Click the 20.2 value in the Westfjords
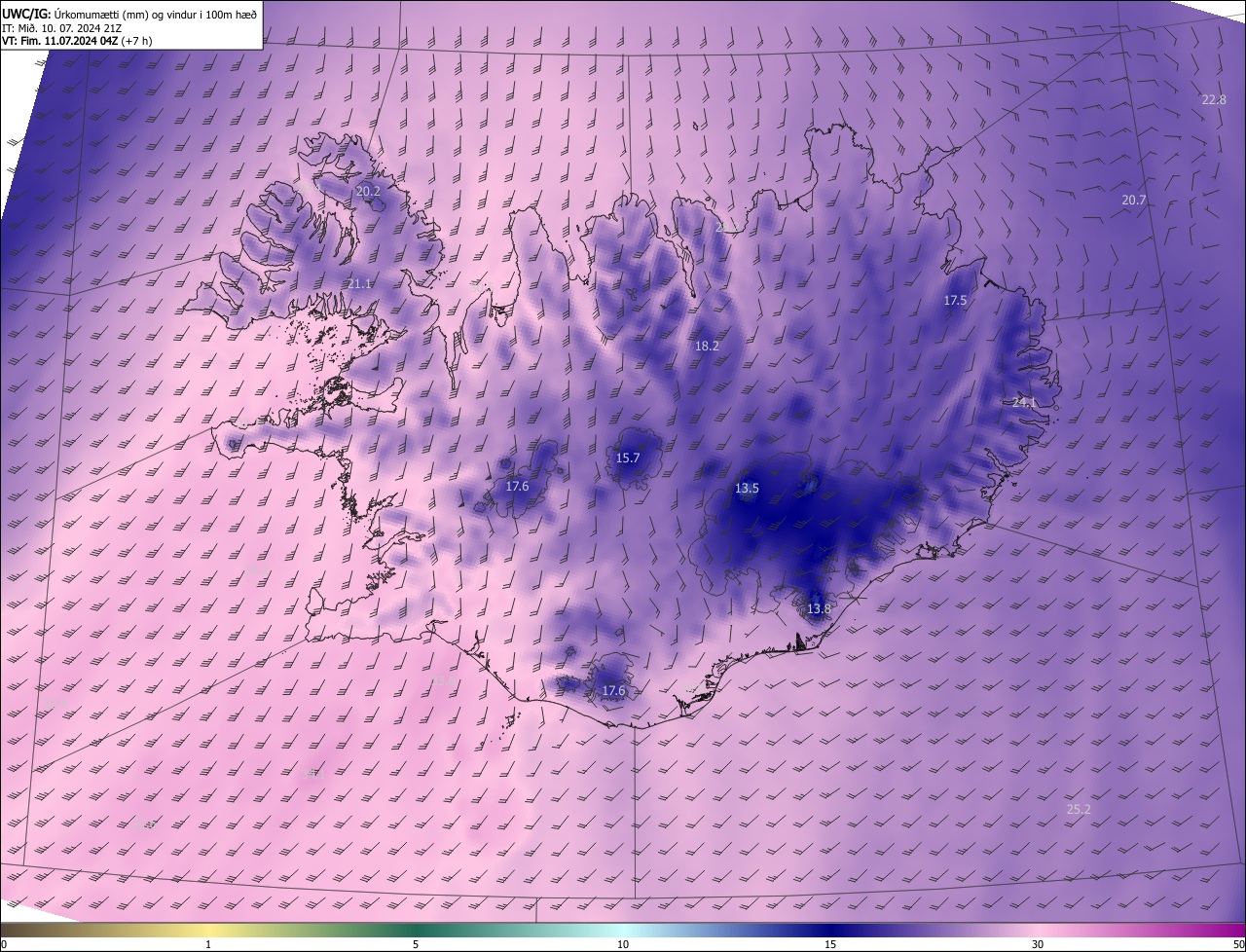 tap(368, 191)
